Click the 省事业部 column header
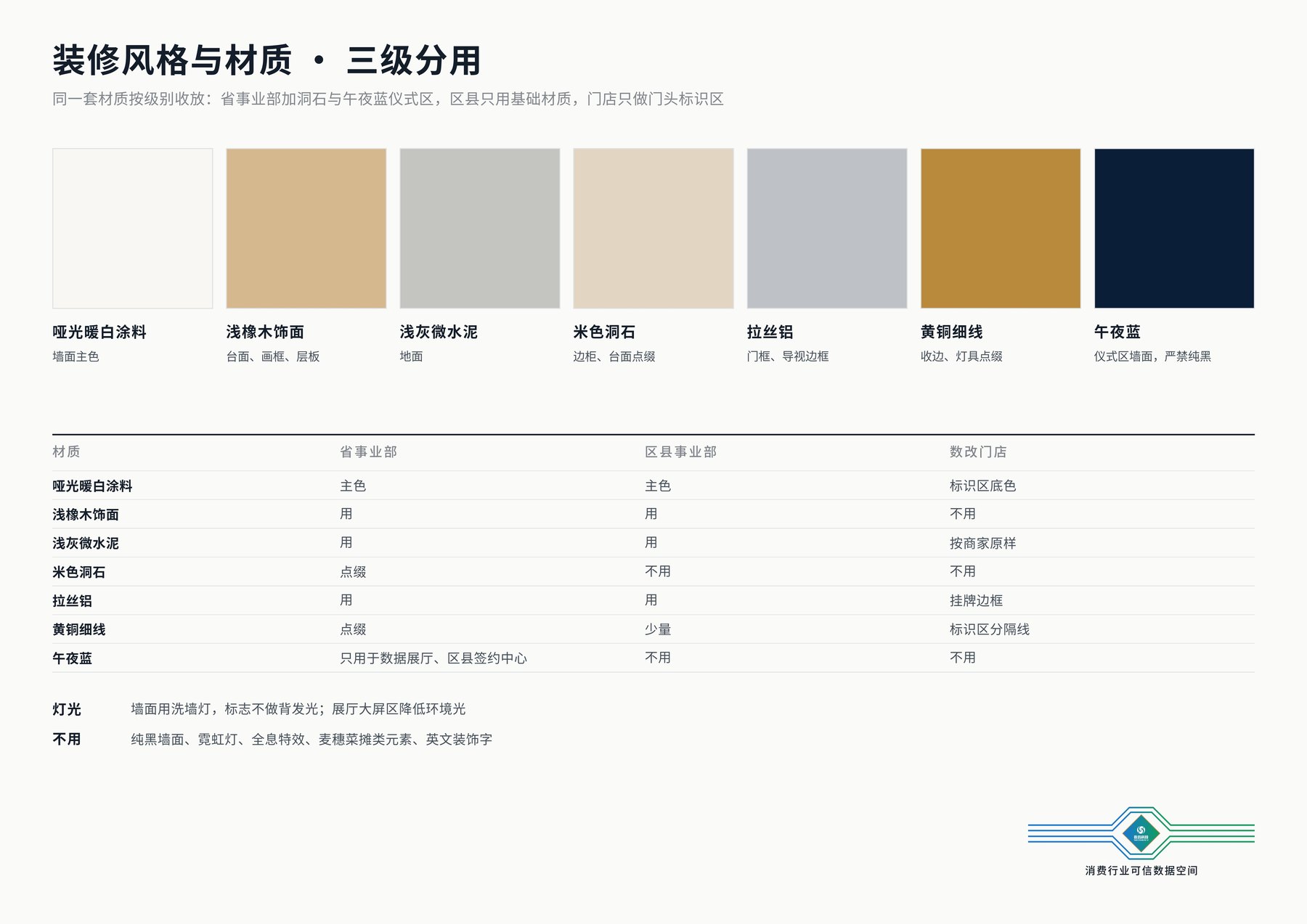Image resolution: width=1307 pixels, height=924 pixels. pos(368,451)
